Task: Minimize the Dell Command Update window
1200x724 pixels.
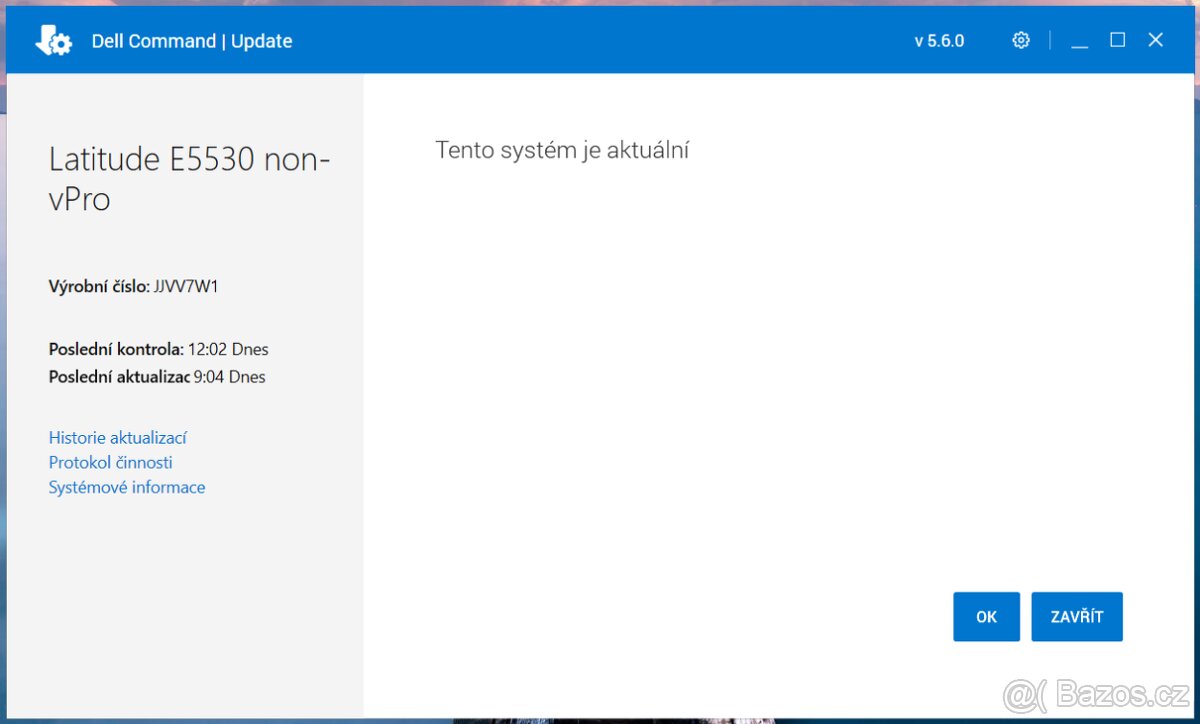Action: click(x=1079, y=41)
